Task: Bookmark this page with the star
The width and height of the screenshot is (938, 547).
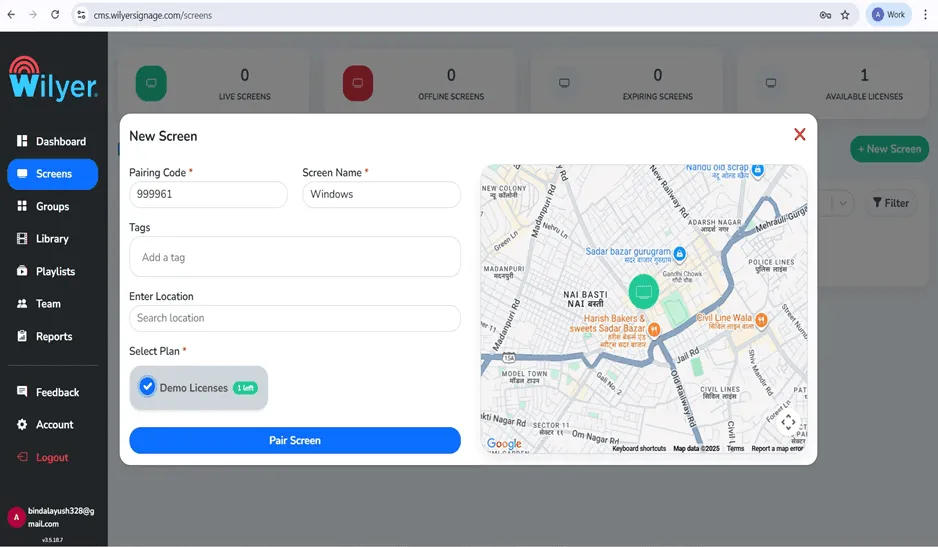Action: pyautogui.click(x=845, y=15)
